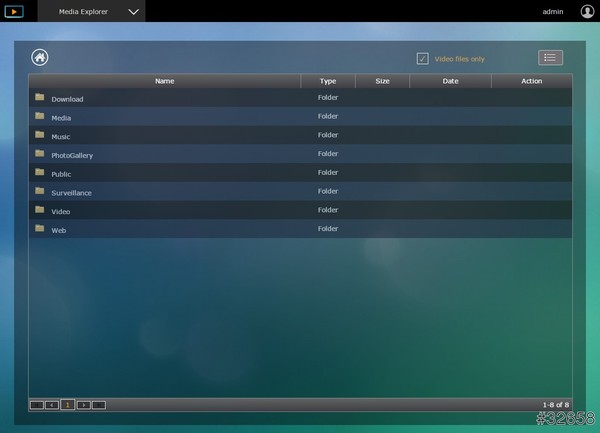Click the Media Explorer app logo icon

tap(14, 11)
